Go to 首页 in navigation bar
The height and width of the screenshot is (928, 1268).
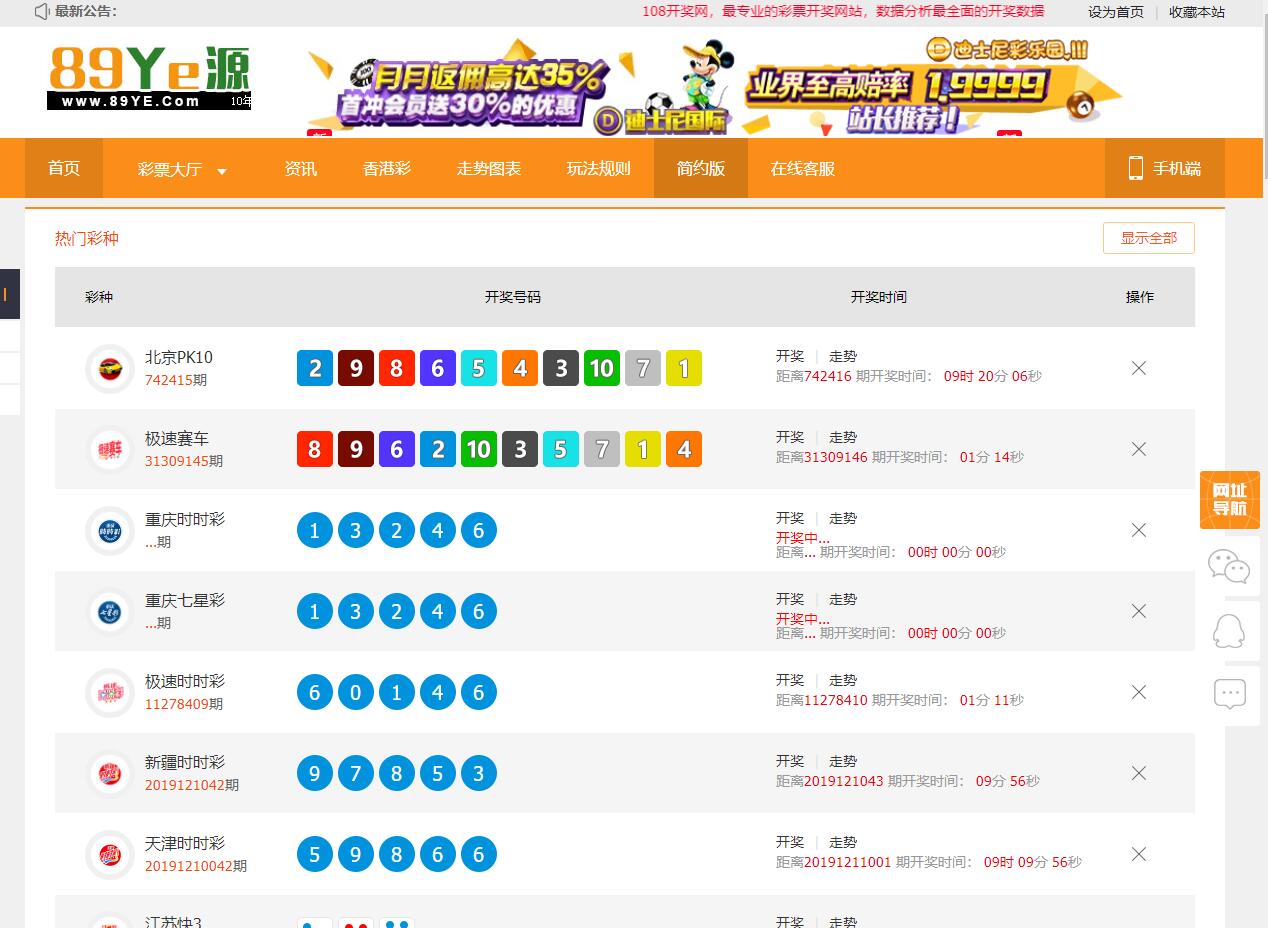pyautogui.click(x=64, y=168)
